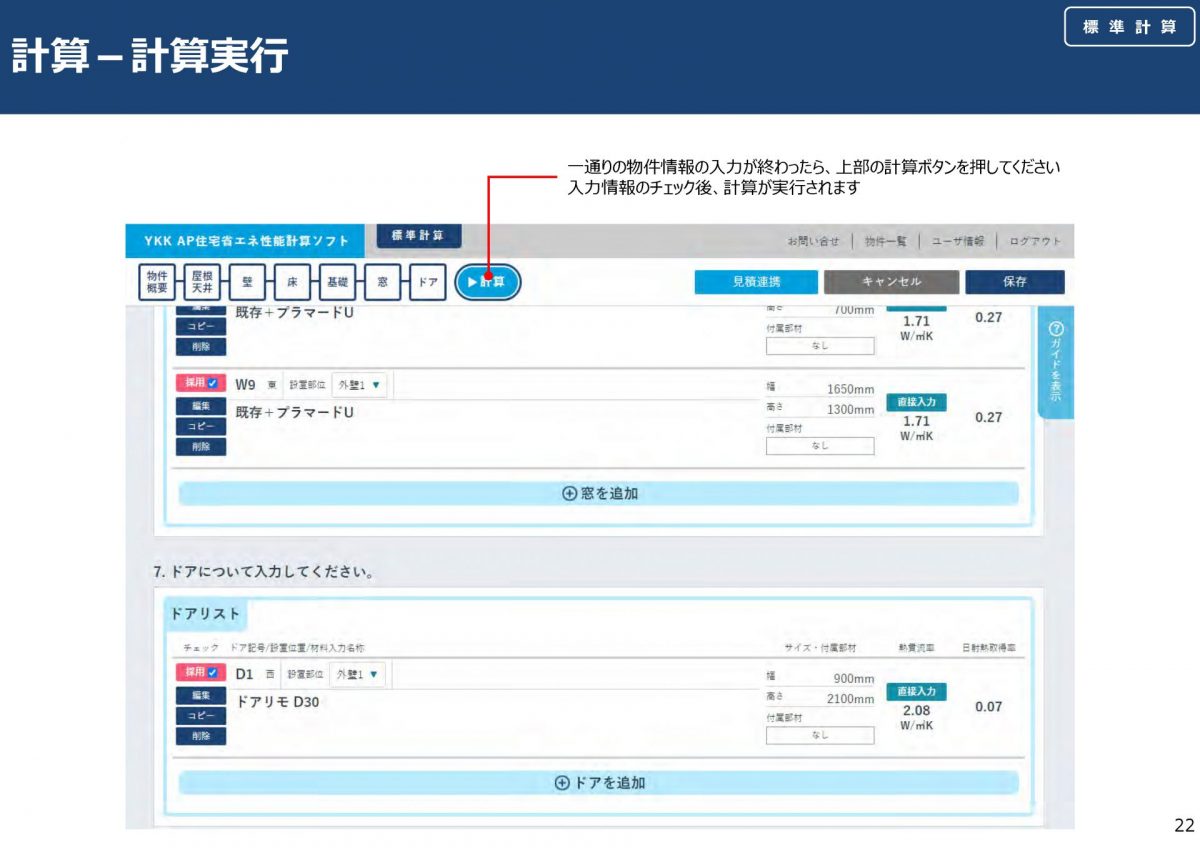This screenshot has height=848, width=1200.
Task: Go to the 屋根天井 step
Action: (202, 283)
